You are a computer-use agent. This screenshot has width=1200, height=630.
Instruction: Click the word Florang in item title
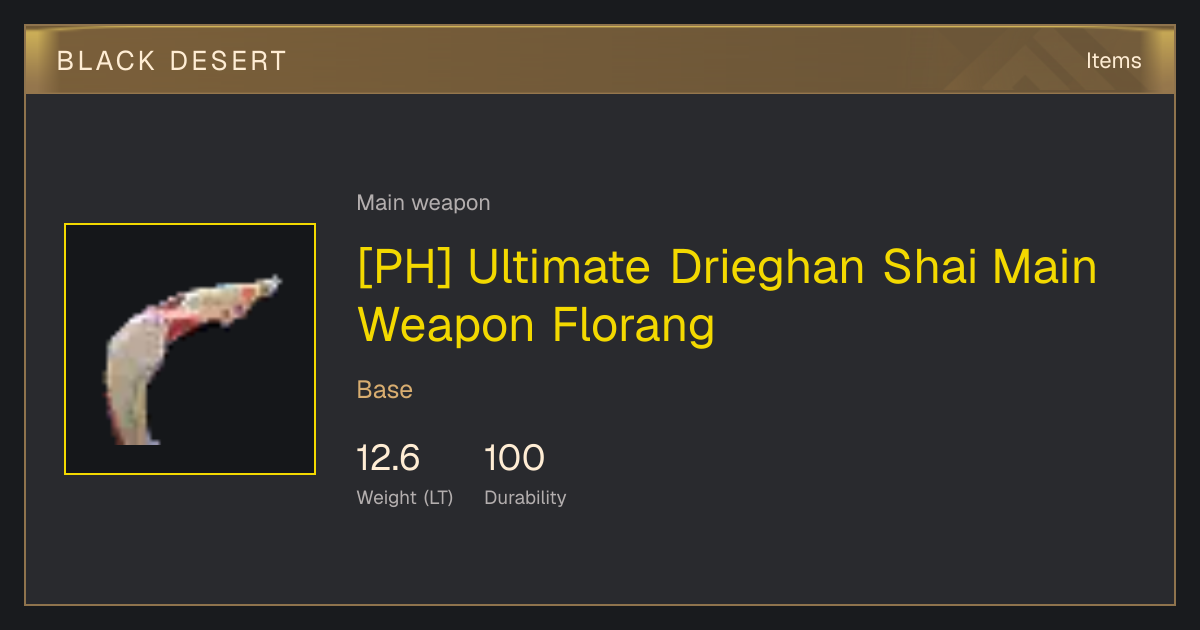[x=633, y=326]
